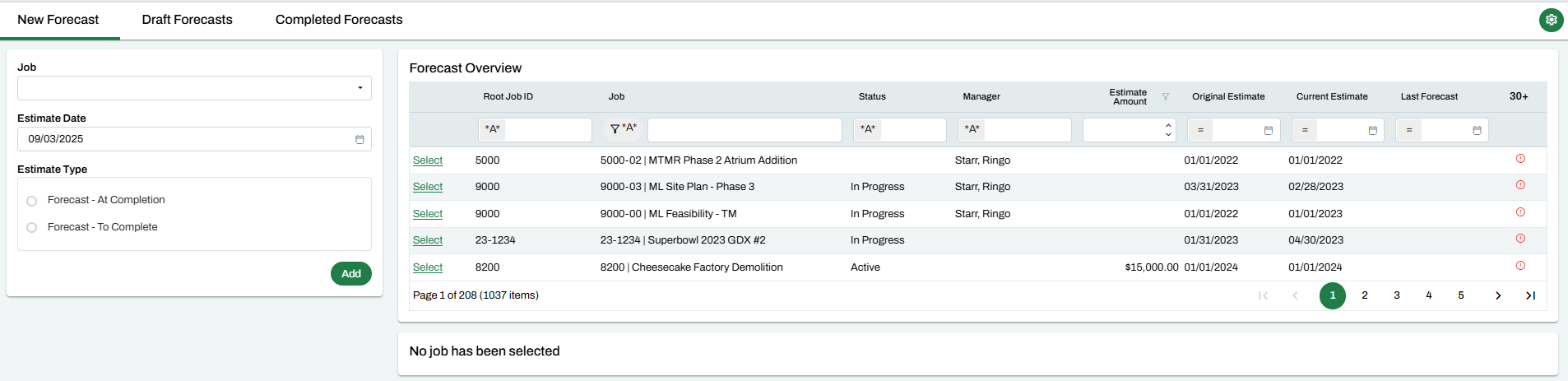The image size is (1568, 381).
Task: Select Forecast - At Completion radio option
Action: tap(32, 201)
